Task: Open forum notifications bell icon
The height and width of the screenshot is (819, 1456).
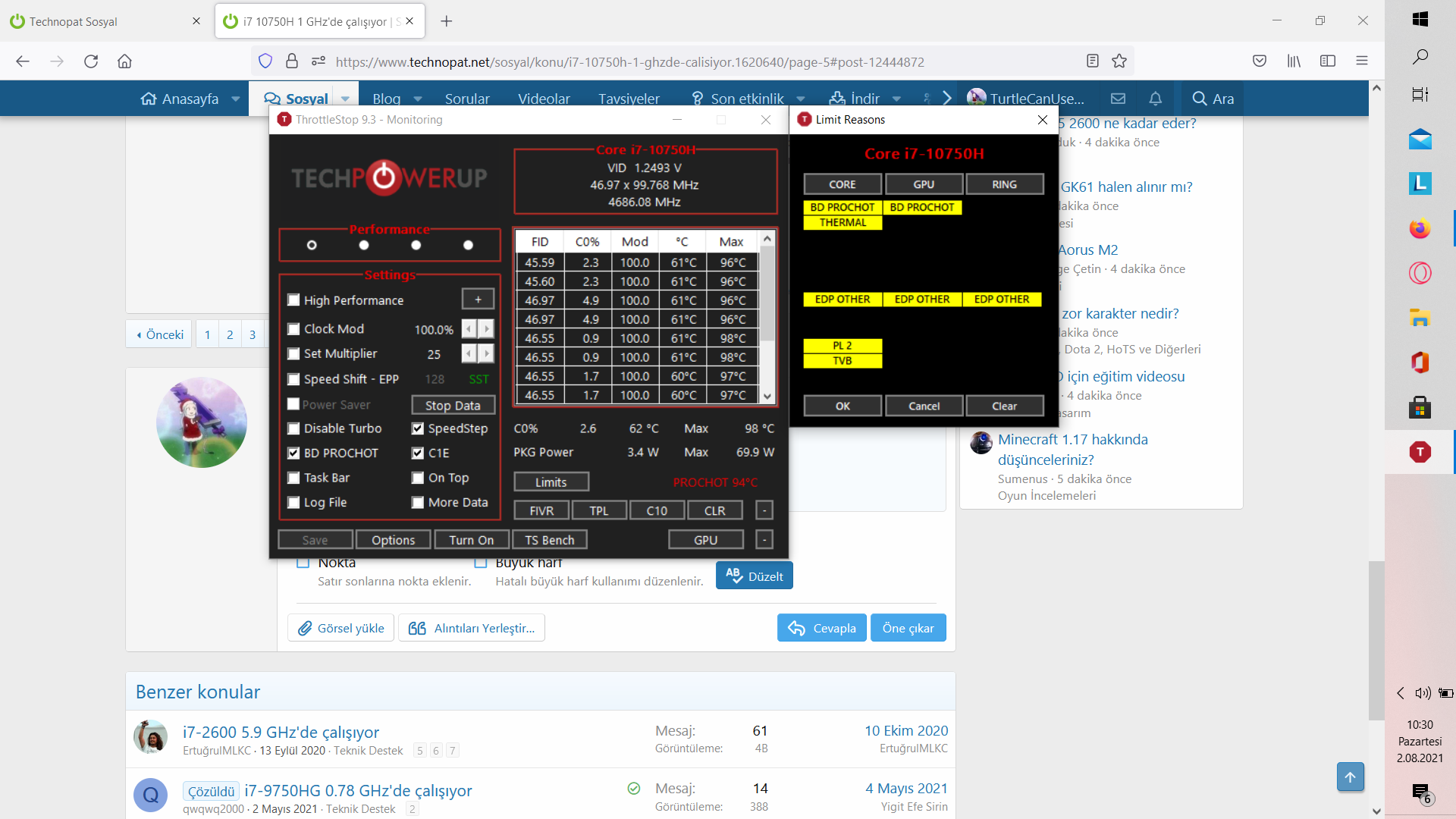Action: 1155,99
